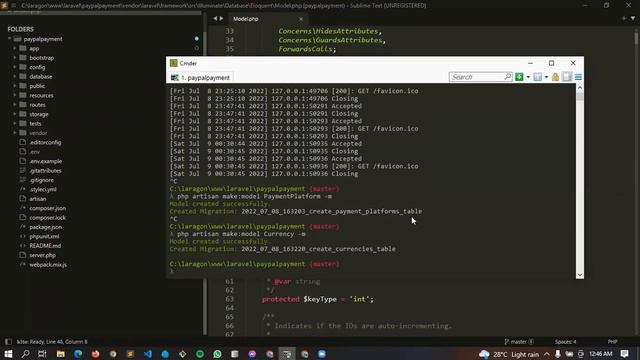Screen dimensions: 640x360
Task: Open package.json in sidebar
Action: [x=45, y=227]
